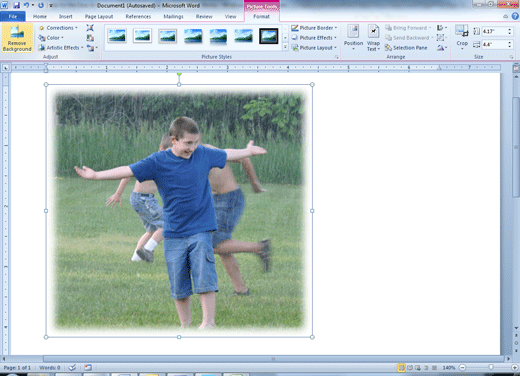Click Remove Background button
The height and width of the screenshot is (376, 520).
(x=17, y=38)
